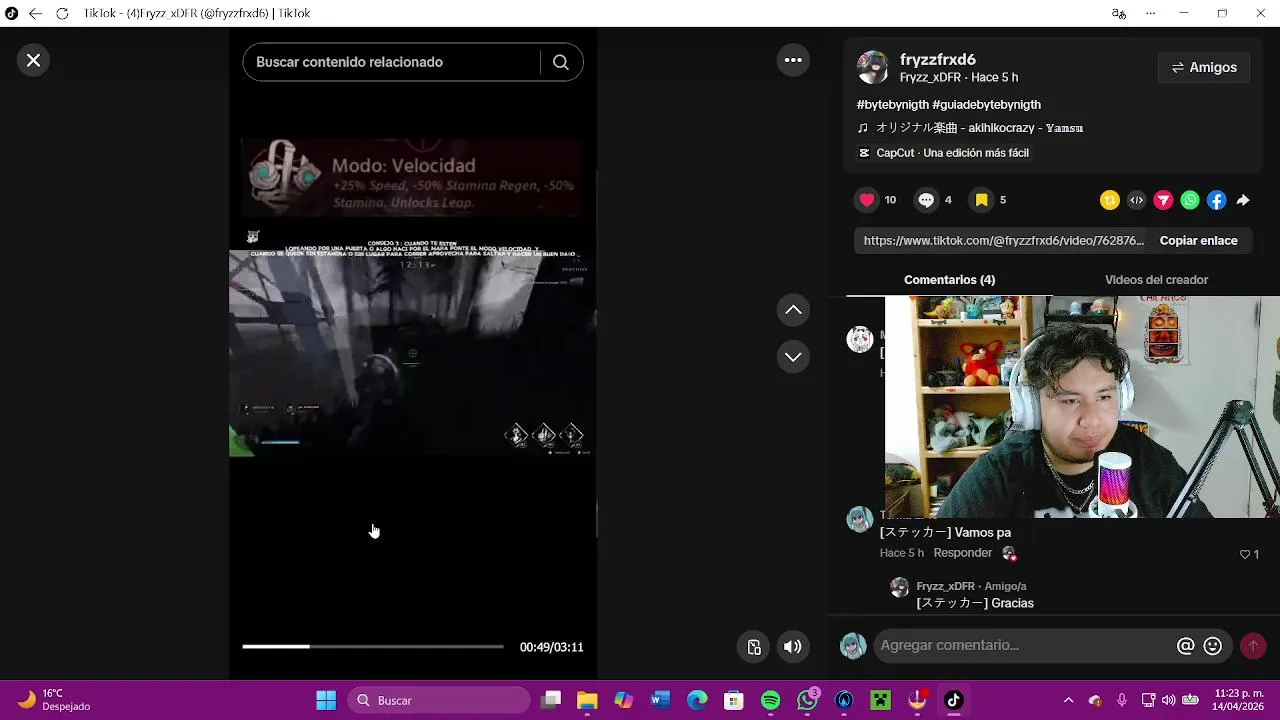1280x720 pixels.
Task: Go to the previous video arrow
Action: pyautogui.click(x=793, y=310)
